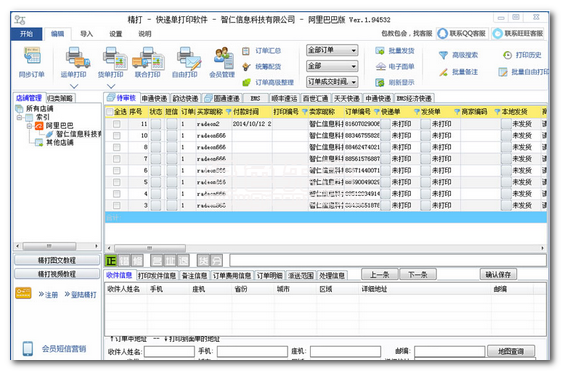Screen dimensions: 561x371
Task: Check the box for order row 8
Action: click(117, 147)
